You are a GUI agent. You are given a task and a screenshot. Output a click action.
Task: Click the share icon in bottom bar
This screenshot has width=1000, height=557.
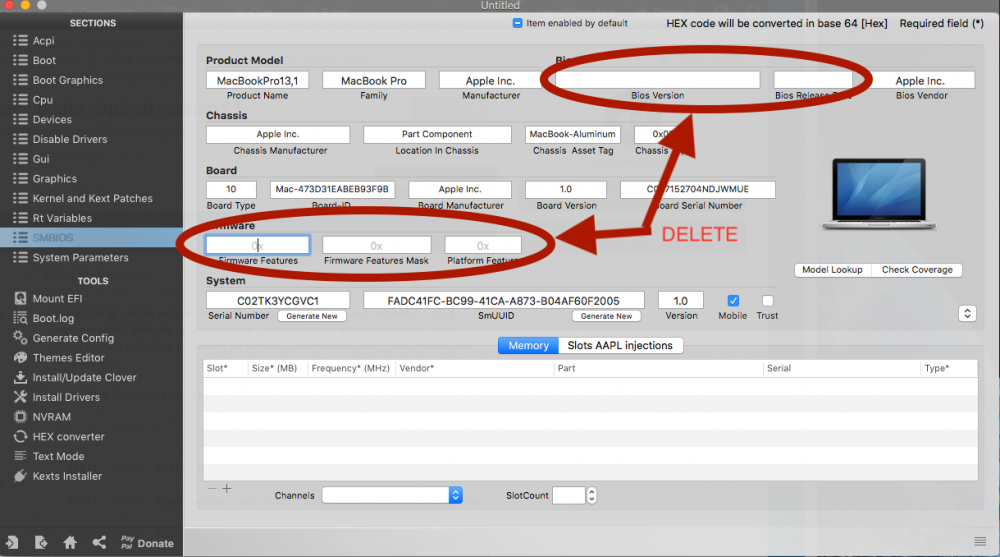point(99,543)
